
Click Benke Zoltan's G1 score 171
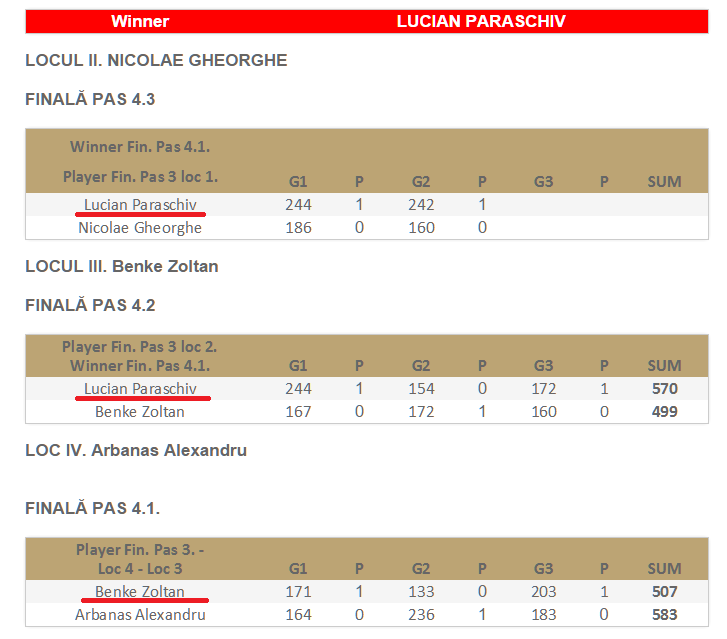298,592
